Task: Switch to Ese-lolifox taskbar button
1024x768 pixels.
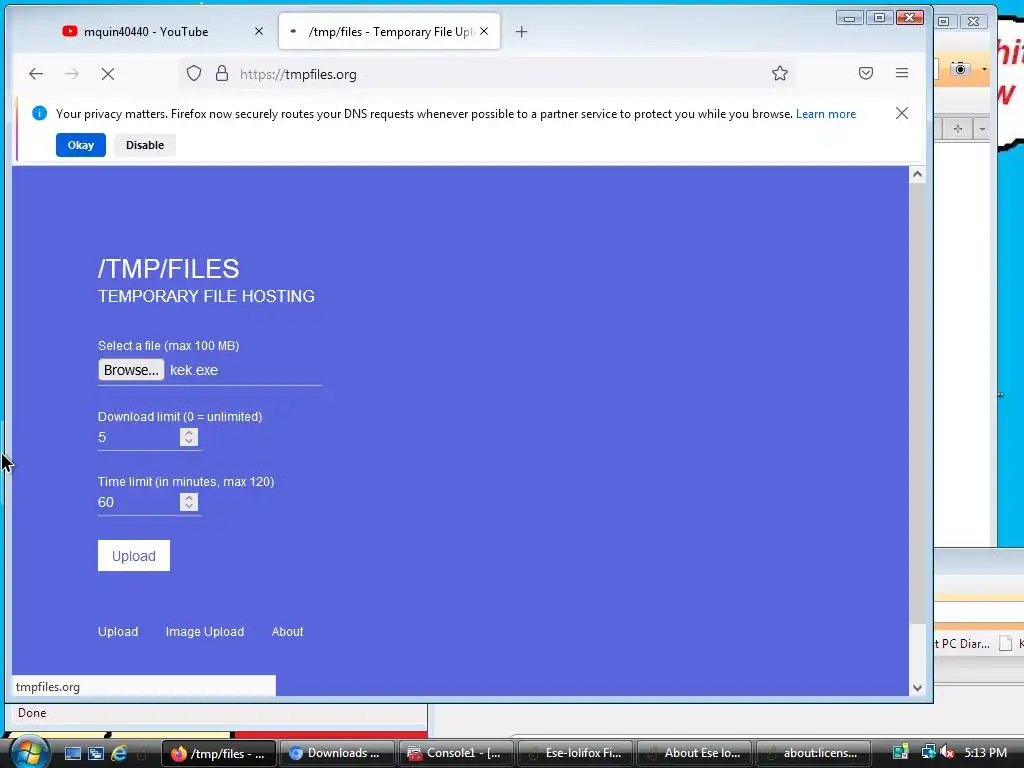Action: pyautogui.click(x=575, y=754)
